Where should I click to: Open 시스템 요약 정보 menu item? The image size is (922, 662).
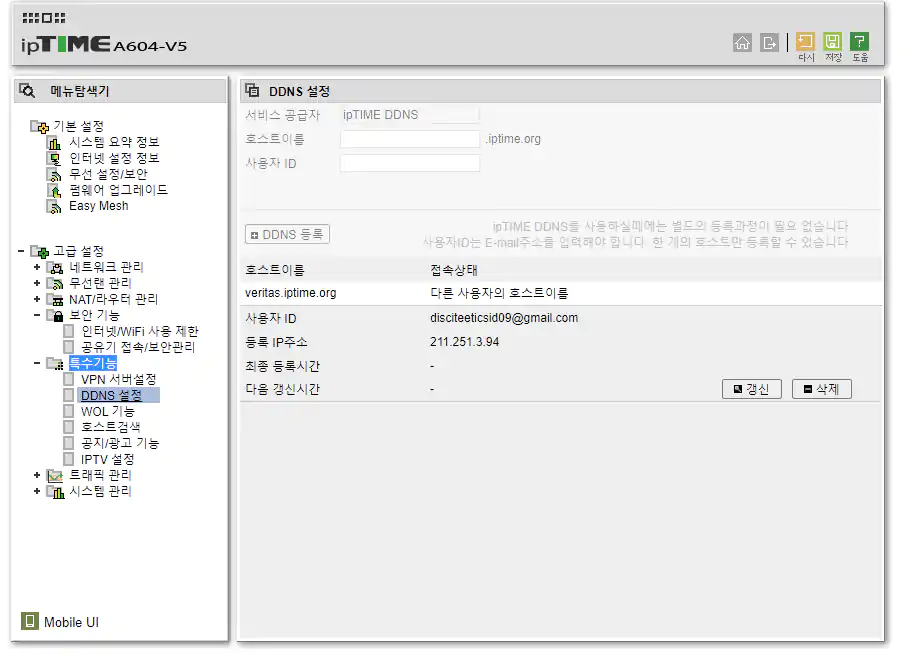pos(114,142)
